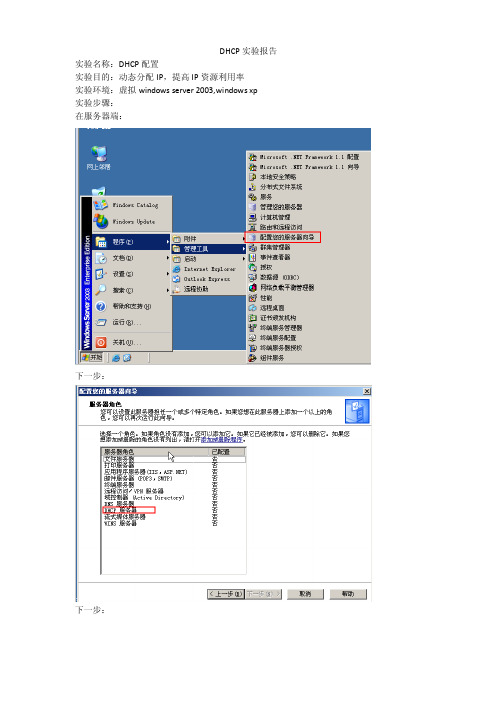Launch Windows Update from the Start menu
The image size is (496, 702).
132,221
